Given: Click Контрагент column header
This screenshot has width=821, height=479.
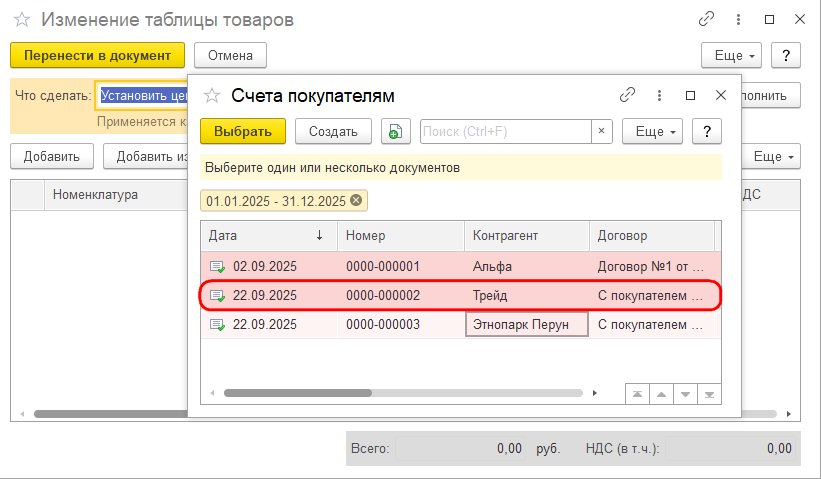Looking at the screenshot, I should click(527, 236).
